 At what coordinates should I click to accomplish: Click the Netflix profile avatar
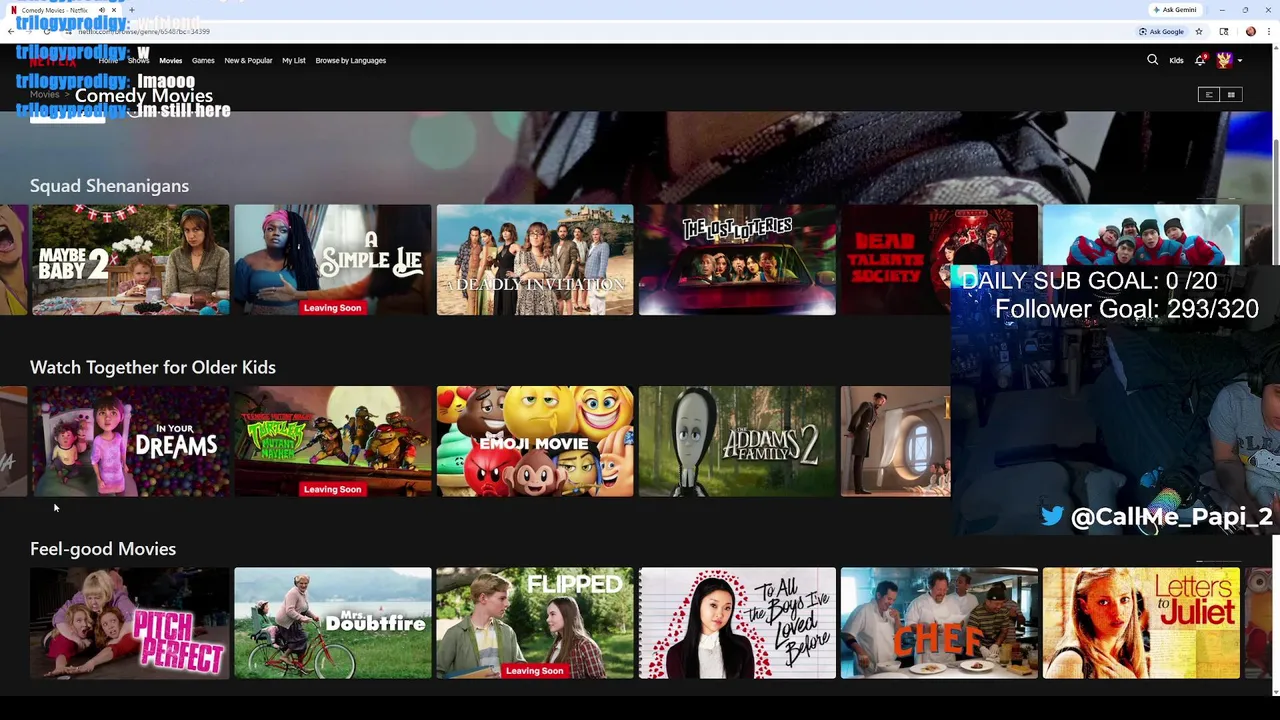(1224, 60)
